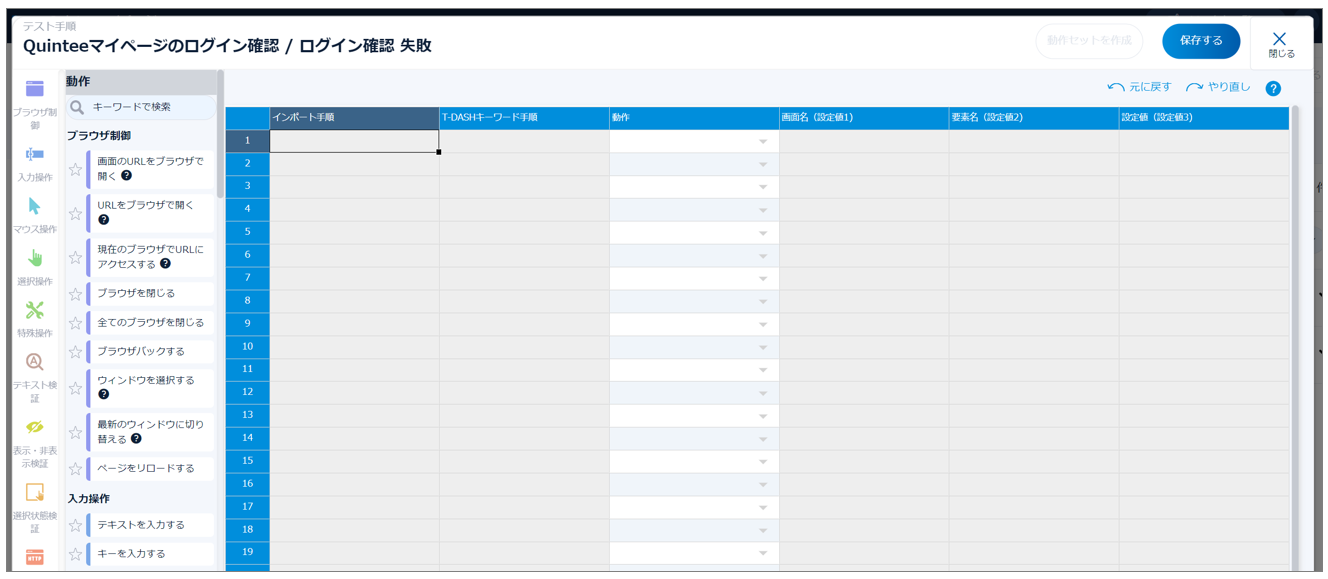This screenshot has height=579, width=1328.
Task: Star the ブラウザを閉じる action as favorite
Action: coord(75,294)
